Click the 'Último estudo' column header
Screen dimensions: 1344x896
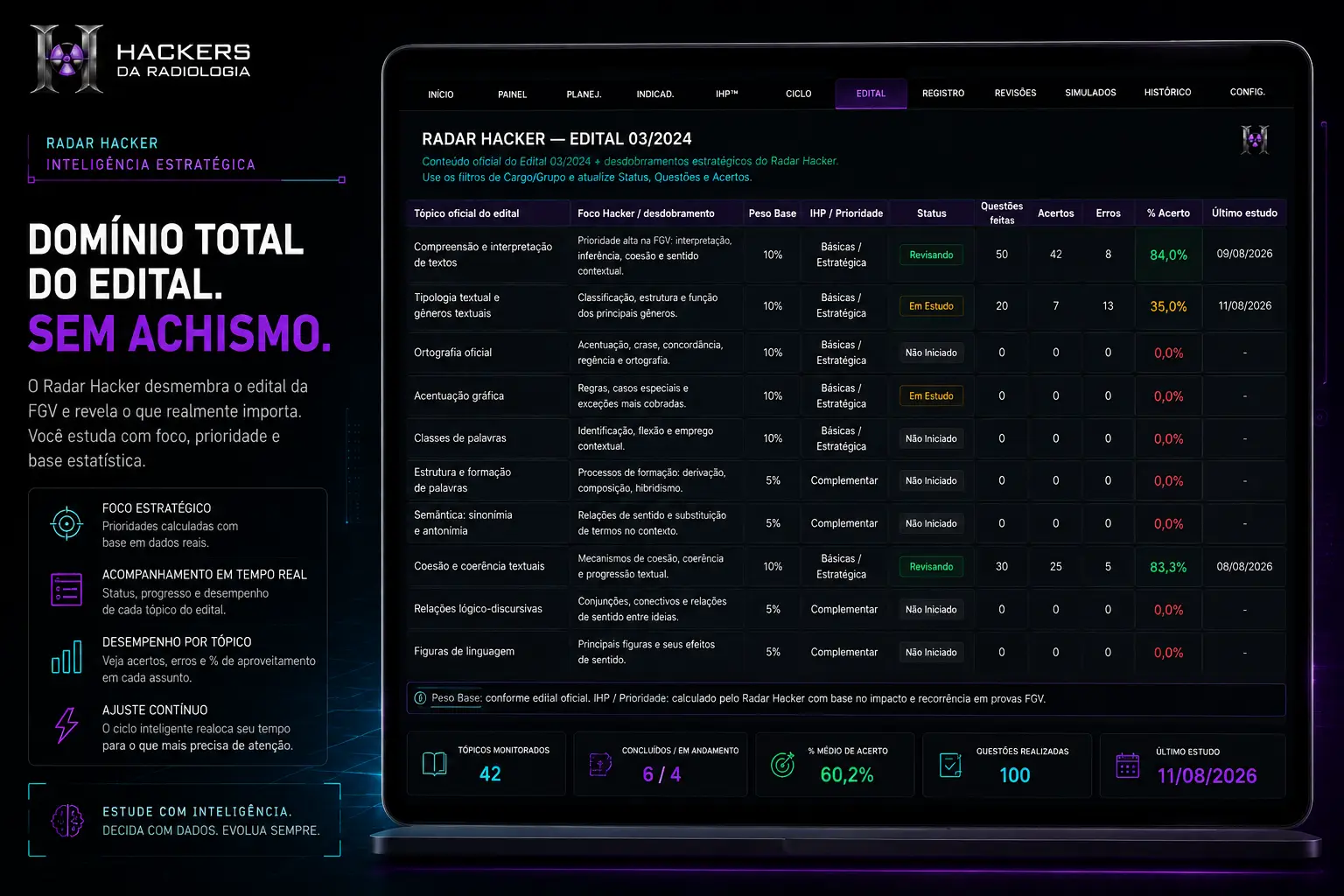coord(1244,213)
